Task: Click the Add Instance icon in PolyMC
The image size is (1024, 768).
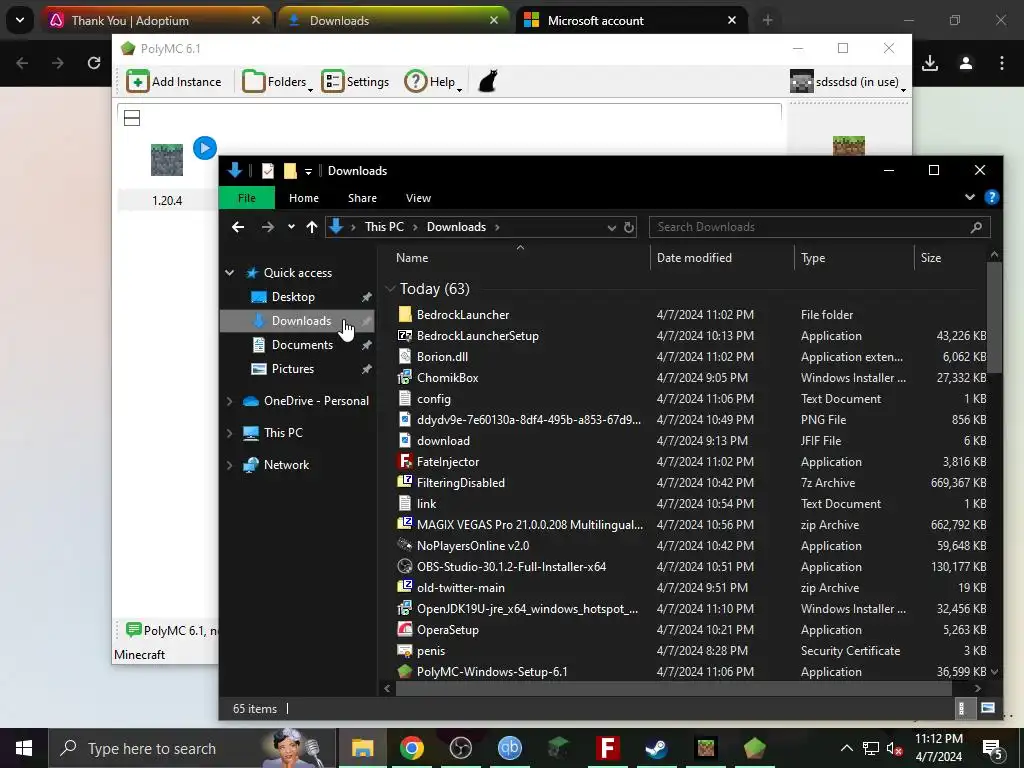Action: click(x=138, y=82)
